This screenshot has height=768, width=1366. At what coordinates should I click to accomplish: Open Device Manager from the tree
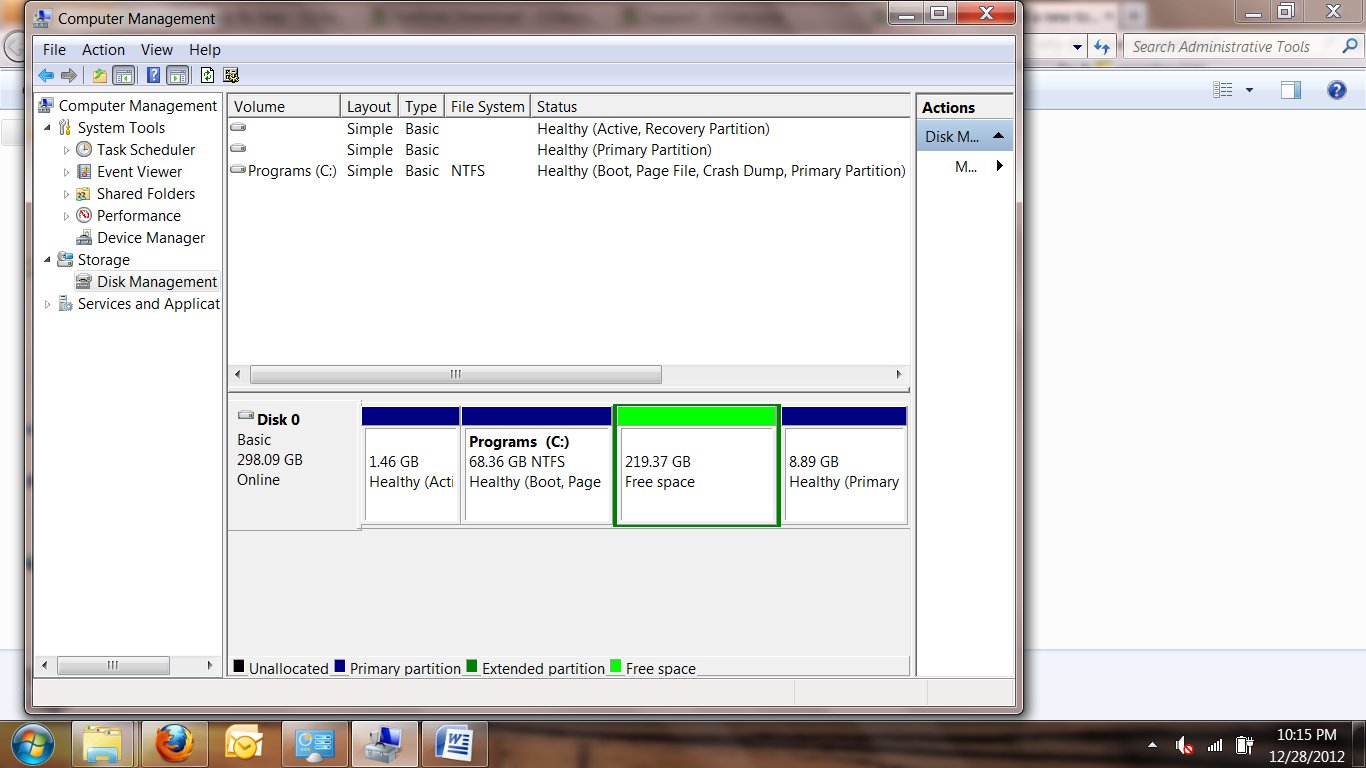[x=151, y=238]
